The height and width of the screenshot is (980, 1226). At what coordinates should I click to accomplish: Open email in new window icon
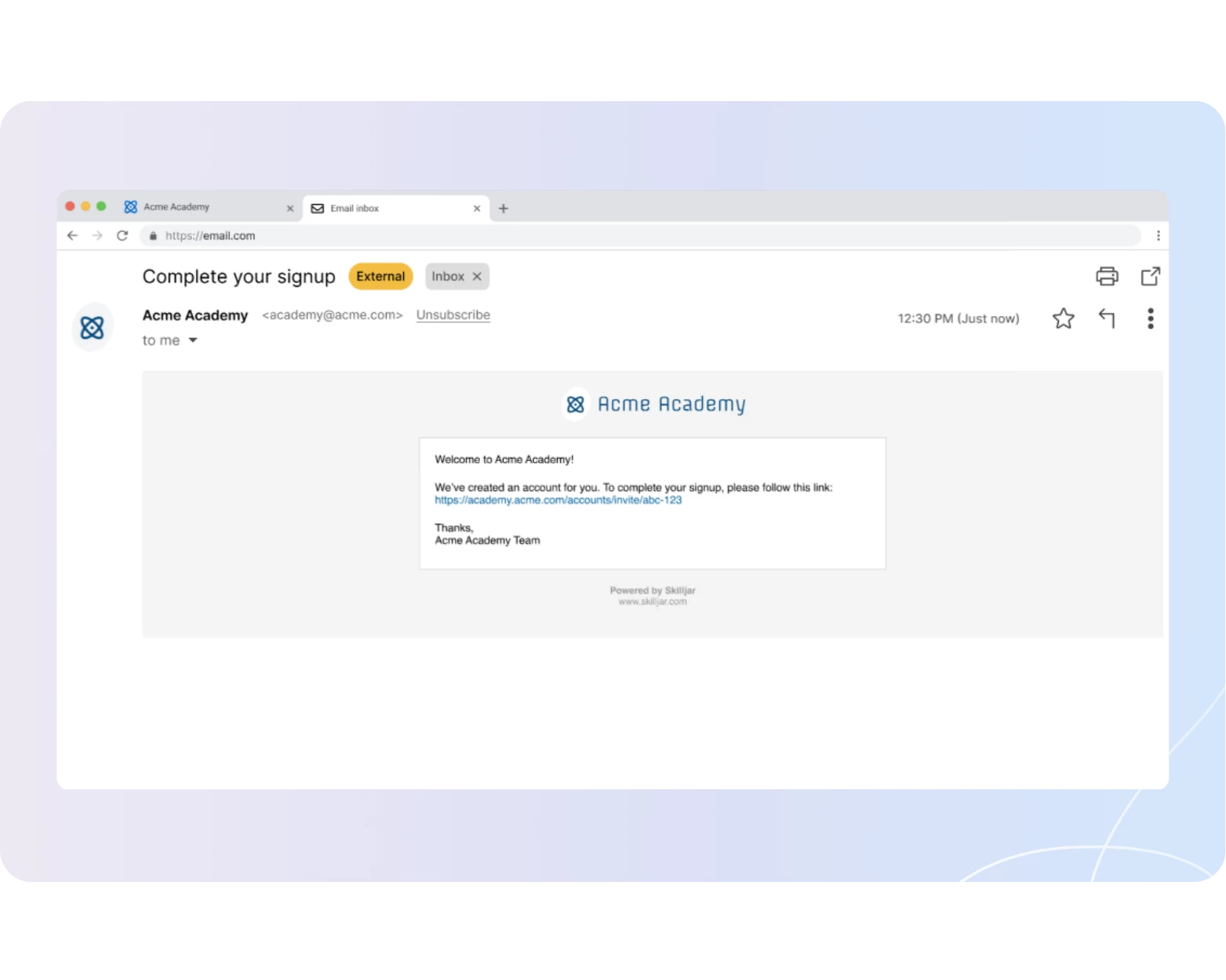1150,276
